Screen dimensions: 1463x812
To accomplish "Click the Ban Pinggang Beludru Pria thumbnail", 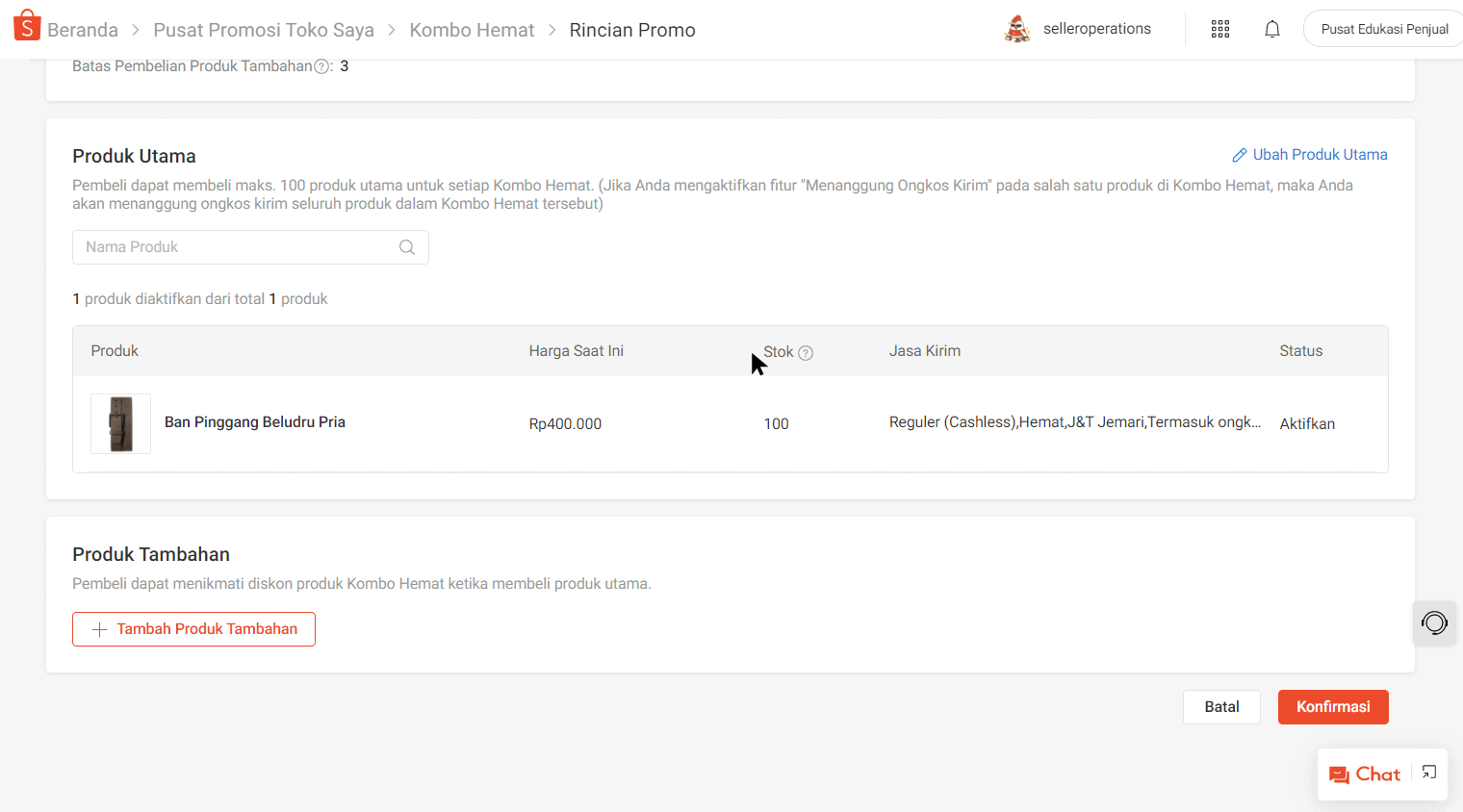I will click(121, 423).
